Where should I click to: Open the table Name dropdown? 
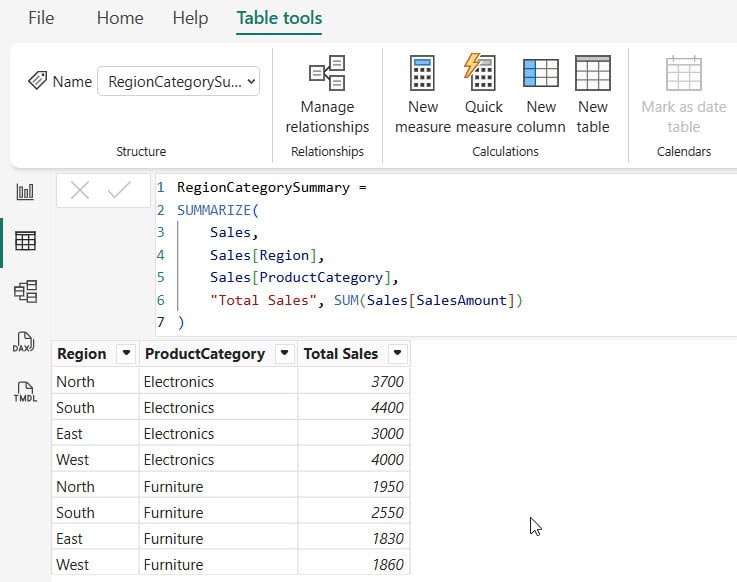click(x=179, y=81)
